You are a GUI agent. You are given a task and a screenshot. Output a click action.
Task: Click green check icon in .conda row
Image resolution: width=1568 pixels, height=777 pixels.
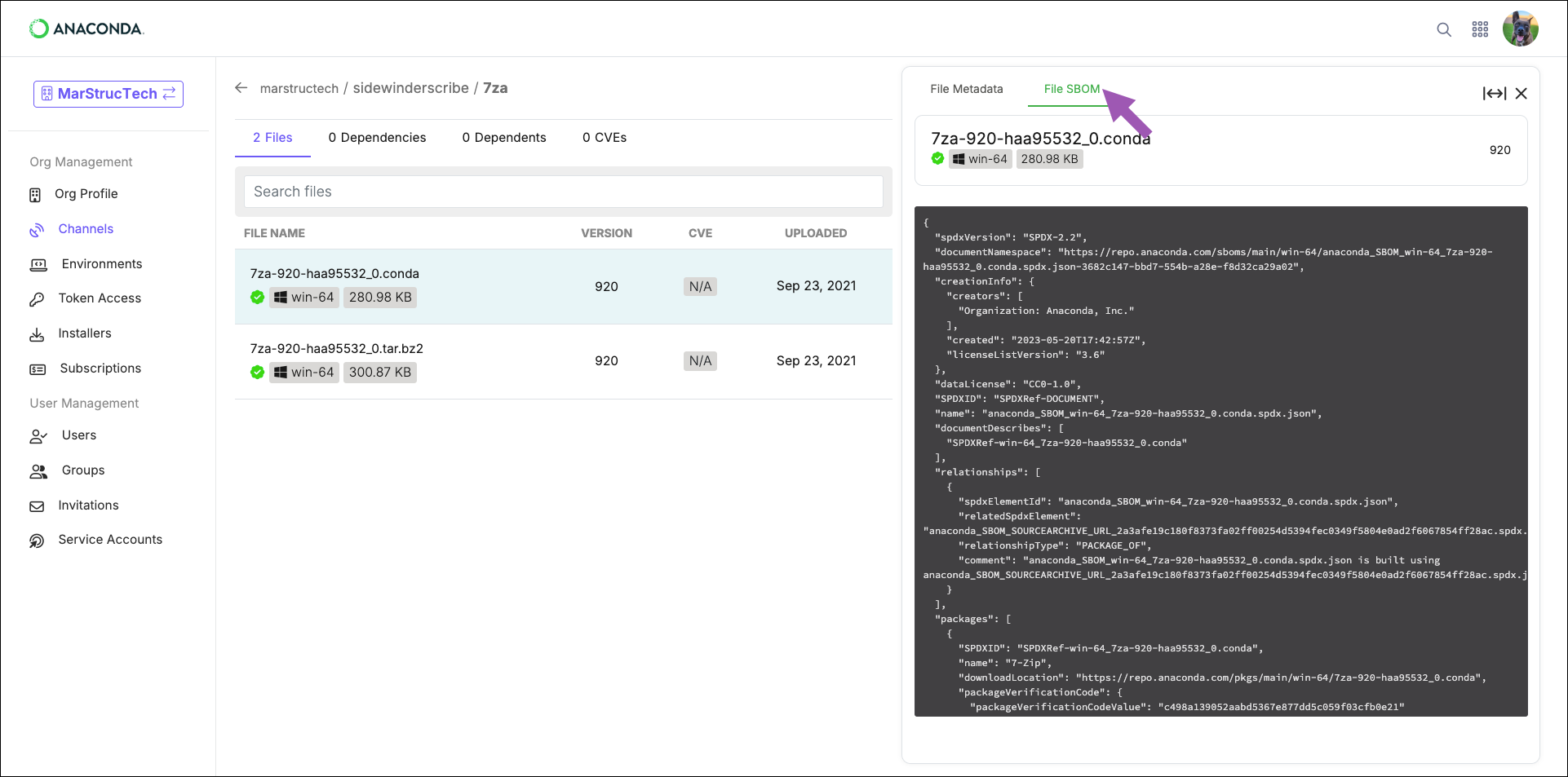tap(257, 298)
